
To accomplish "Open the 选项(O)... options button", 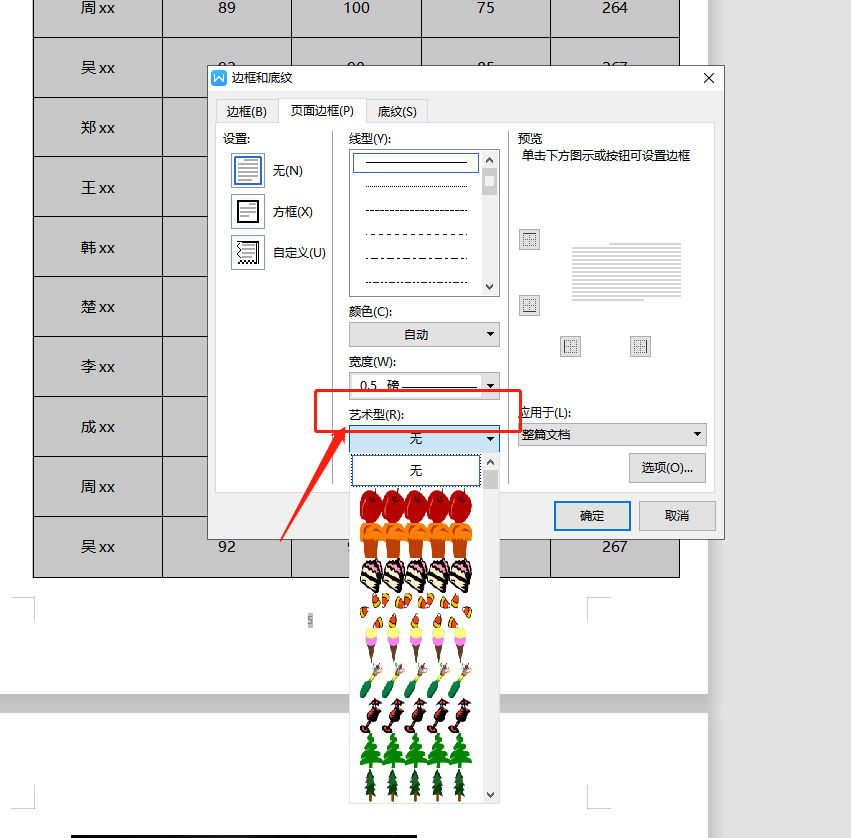I will [x=667, y=468].
